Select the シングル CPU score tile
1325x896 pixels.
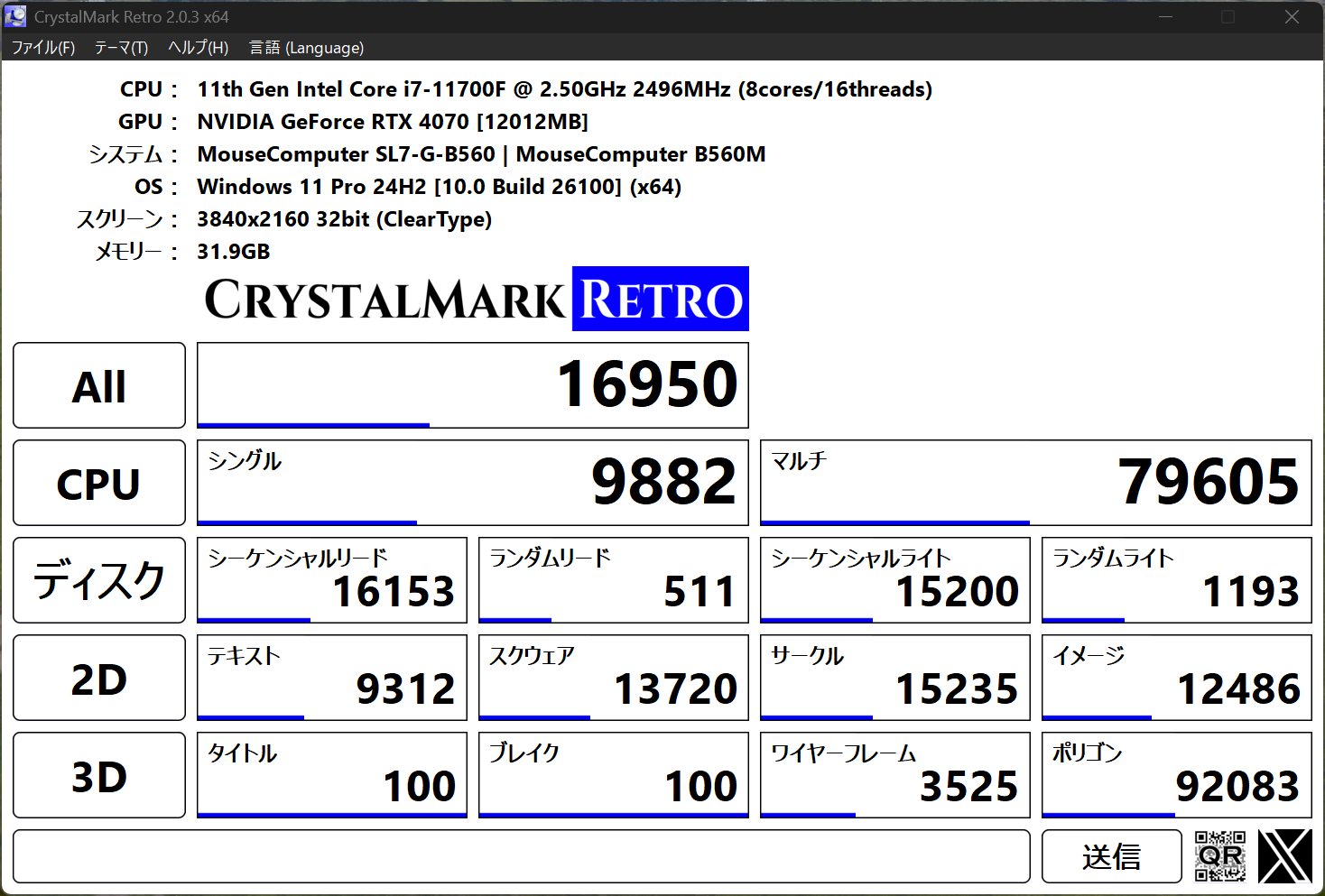click(x=472, y=483)
